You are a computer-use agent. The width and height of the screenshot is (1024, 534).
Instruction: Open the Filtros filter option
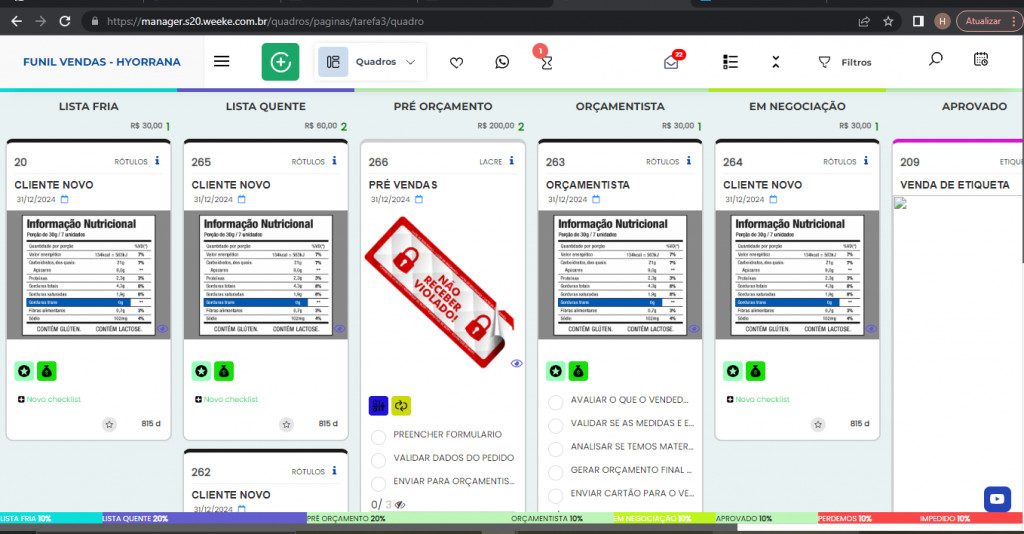click(x=844, y=62)
